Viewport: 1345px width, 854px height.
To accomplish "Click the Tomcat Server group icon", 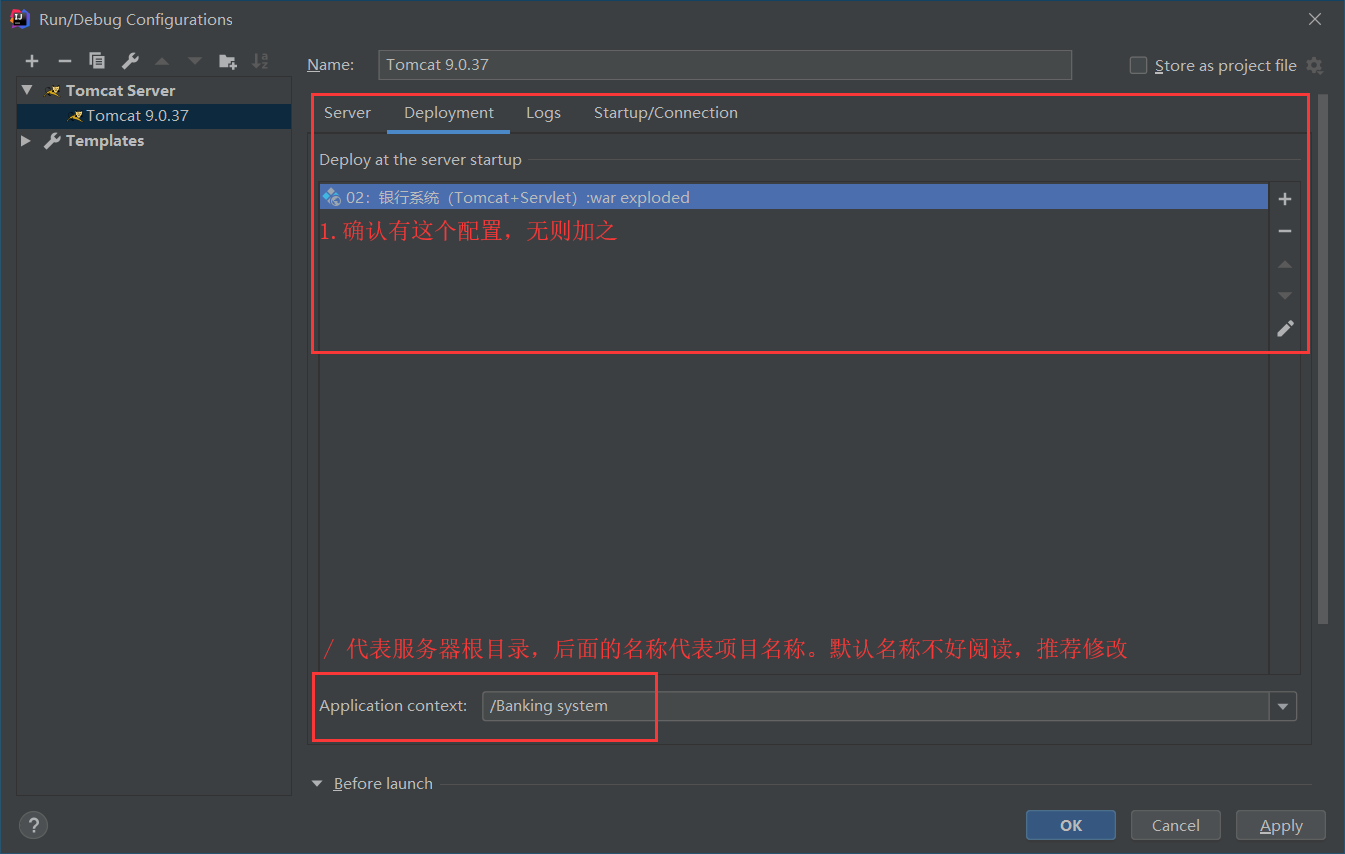I will click(x=53, y=91).
